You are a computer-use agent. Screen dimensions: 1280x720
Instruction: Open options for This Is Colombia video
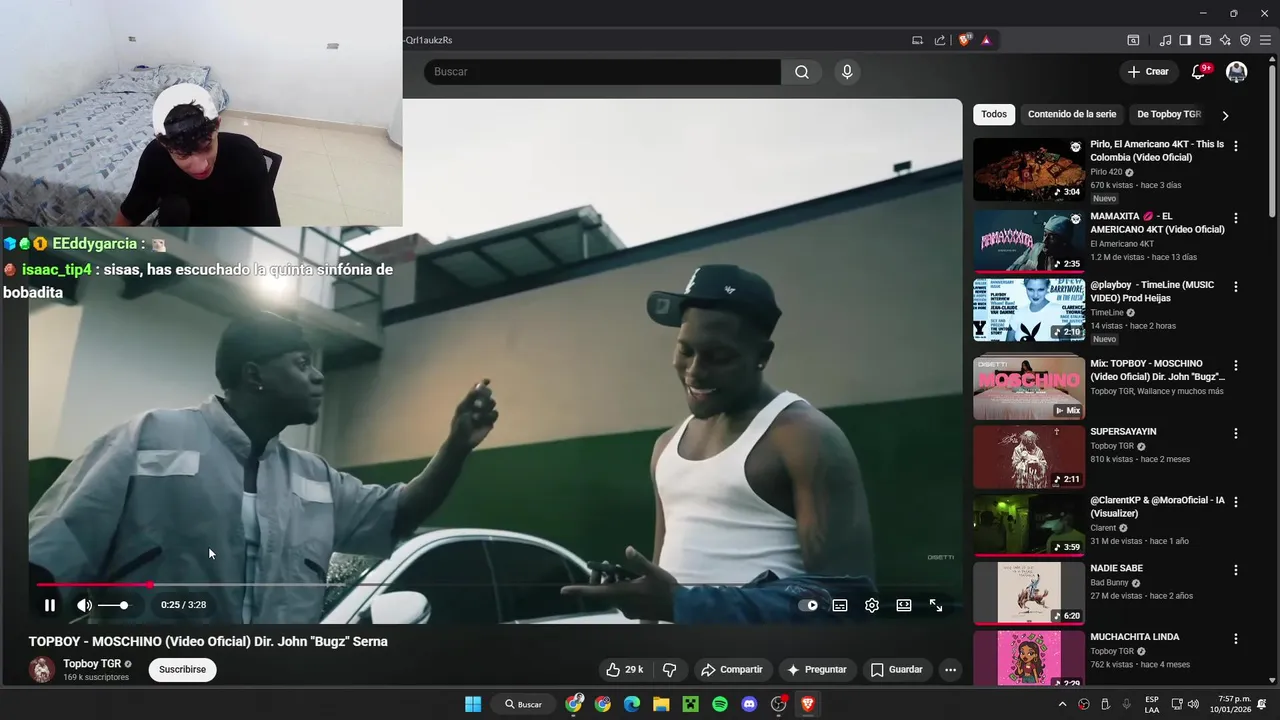pos(1236,146)
